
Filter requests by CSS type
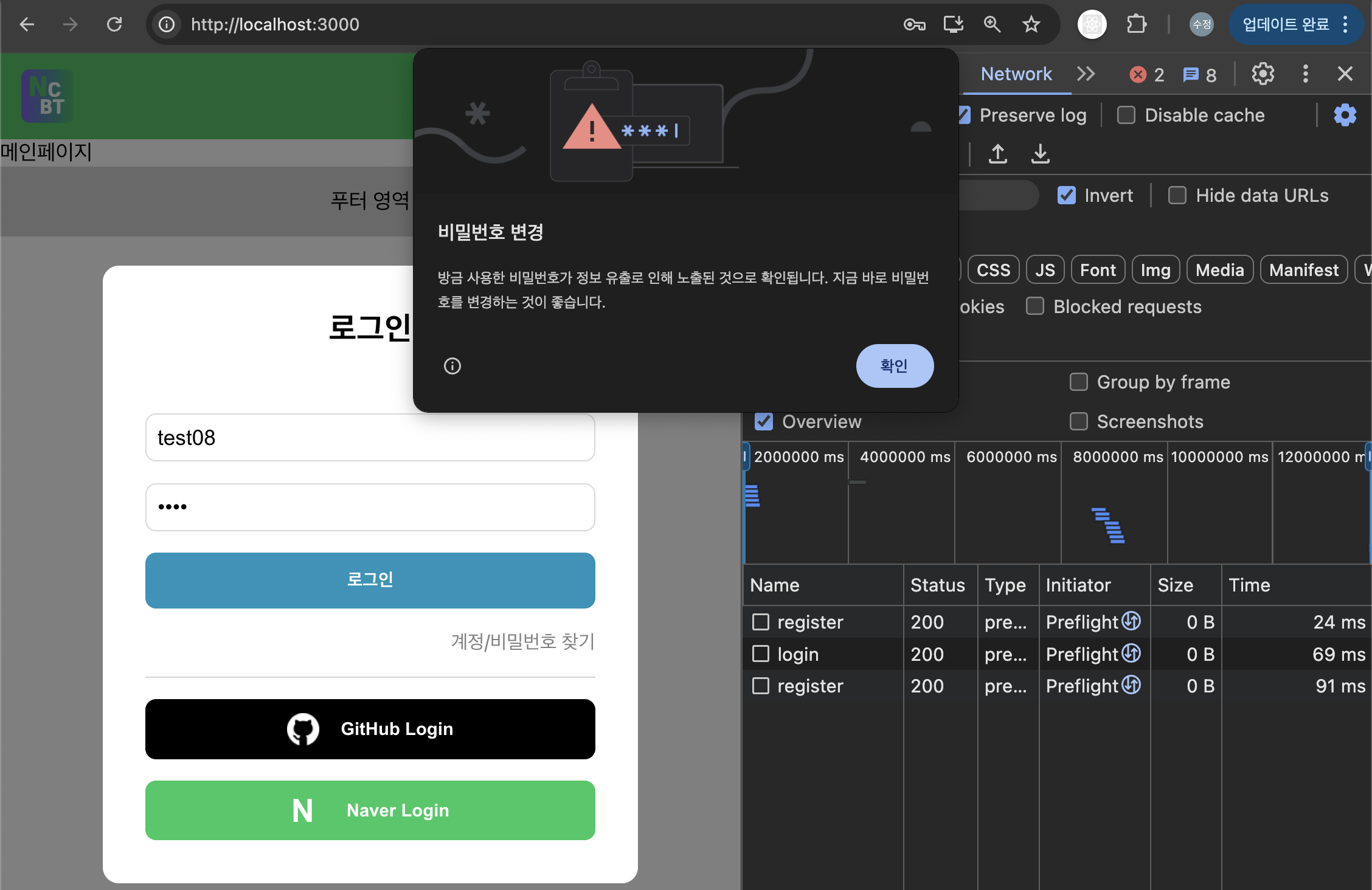click(x=993, y=270)
